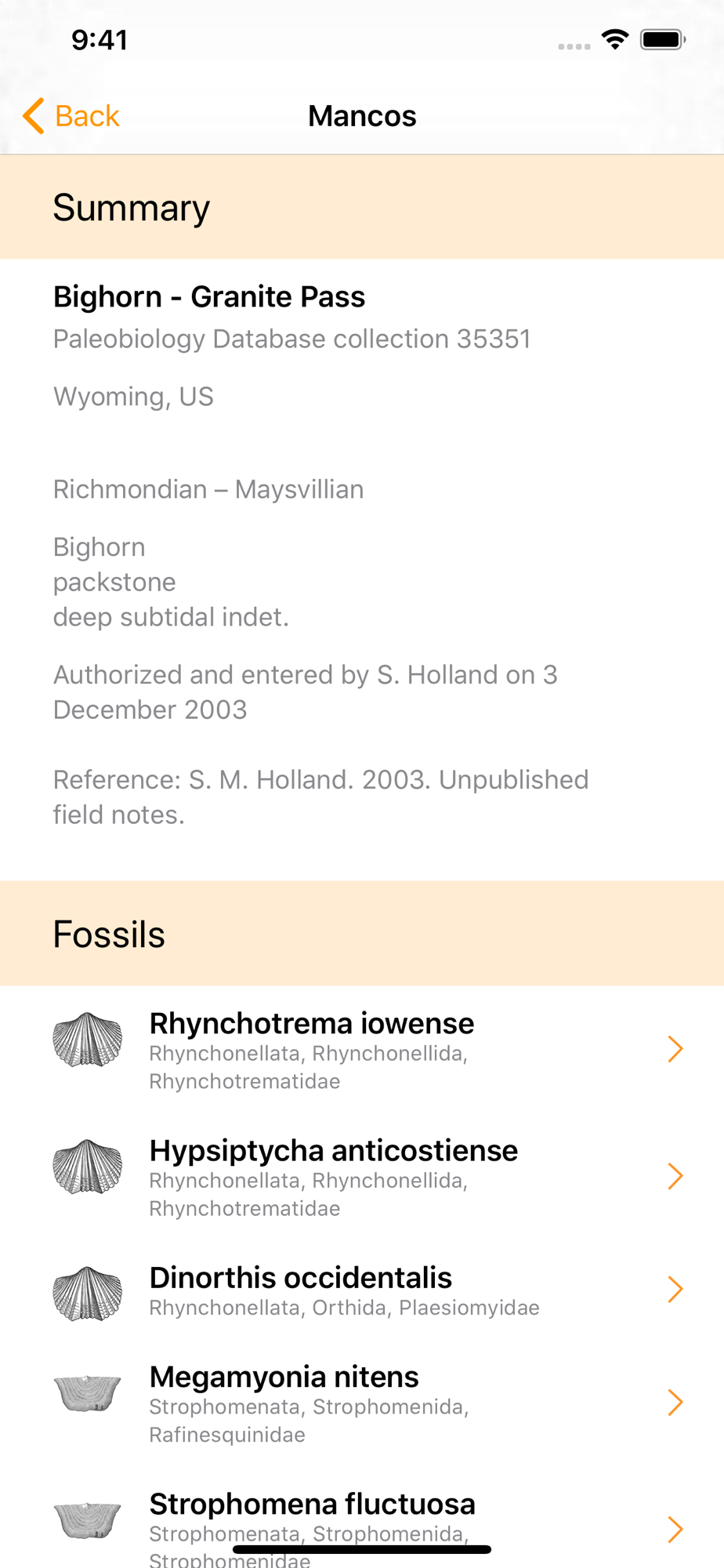This screenshot has width=724, height=1568.
Task: Tap the Fossils section header
Action: [109, 935]
